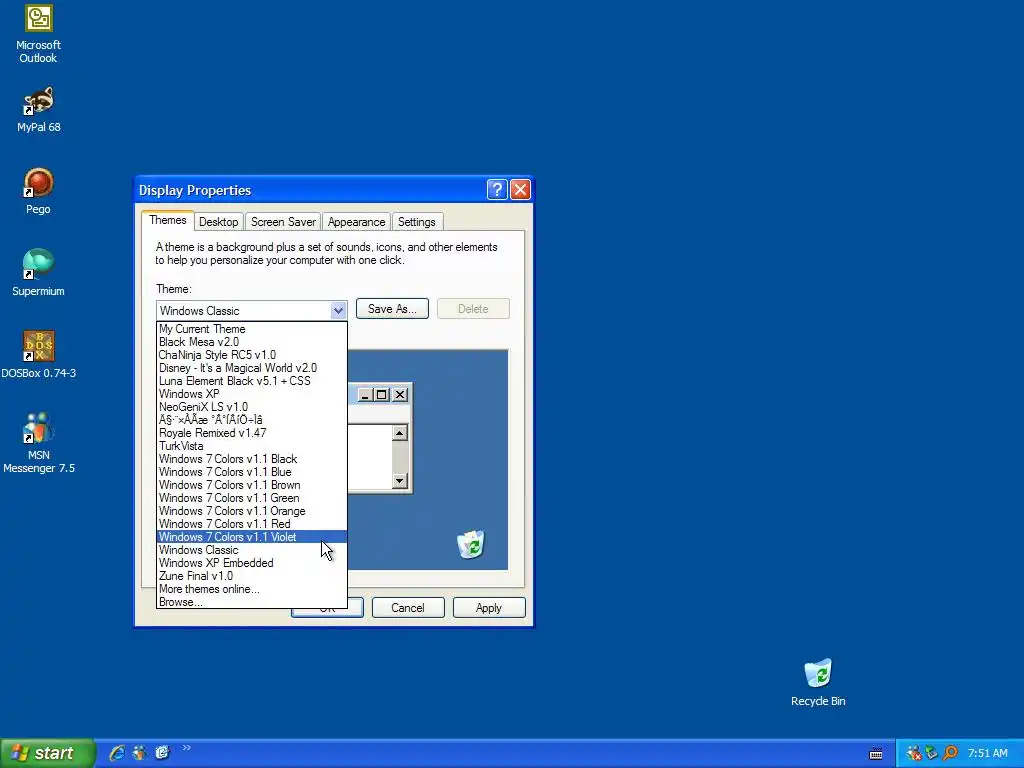Switch to the Screen Saver tab
The image size is (1024, 768).
click(x=283, y=222)
